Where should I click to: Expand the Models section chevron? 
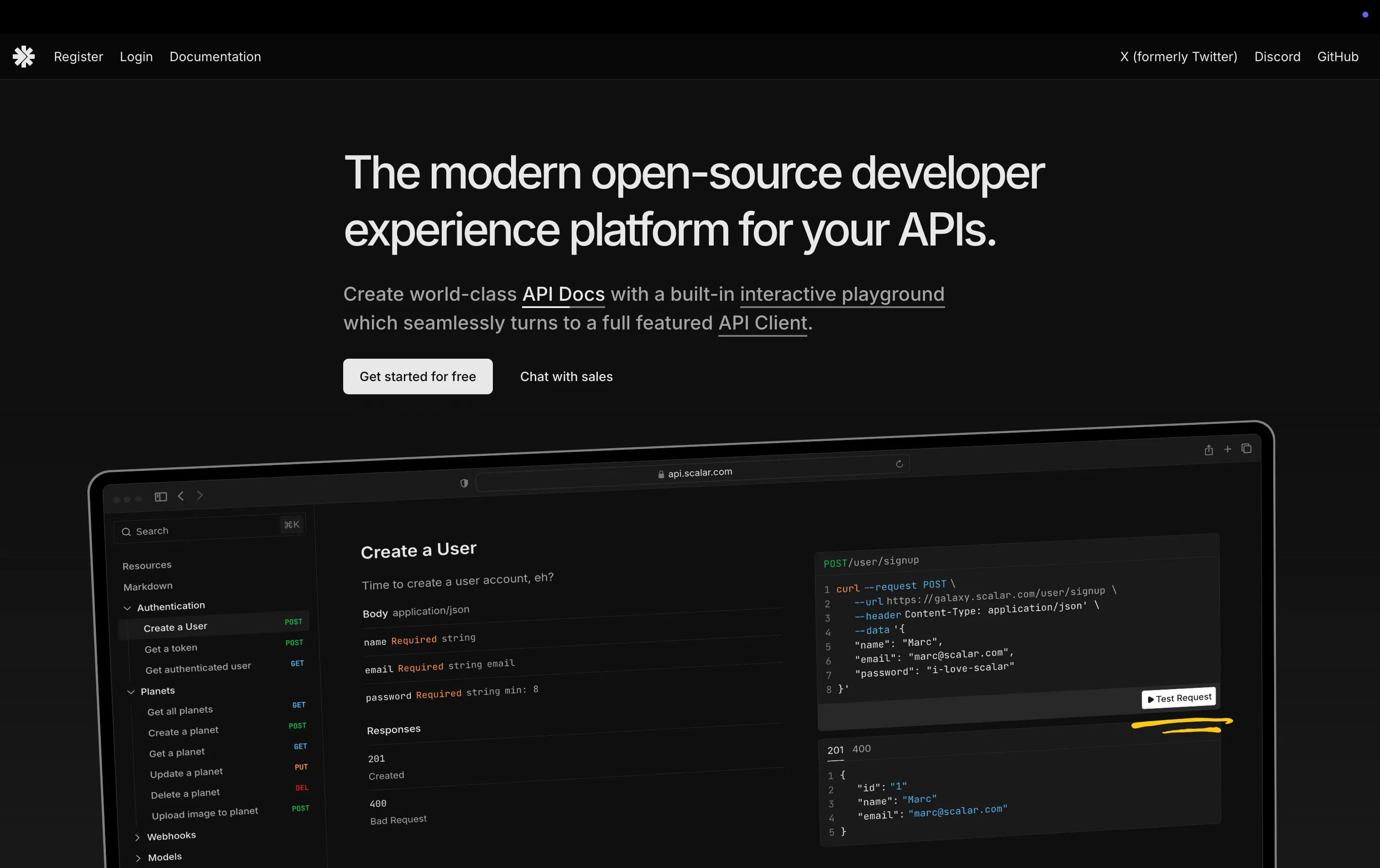click(x=138, y=858)
